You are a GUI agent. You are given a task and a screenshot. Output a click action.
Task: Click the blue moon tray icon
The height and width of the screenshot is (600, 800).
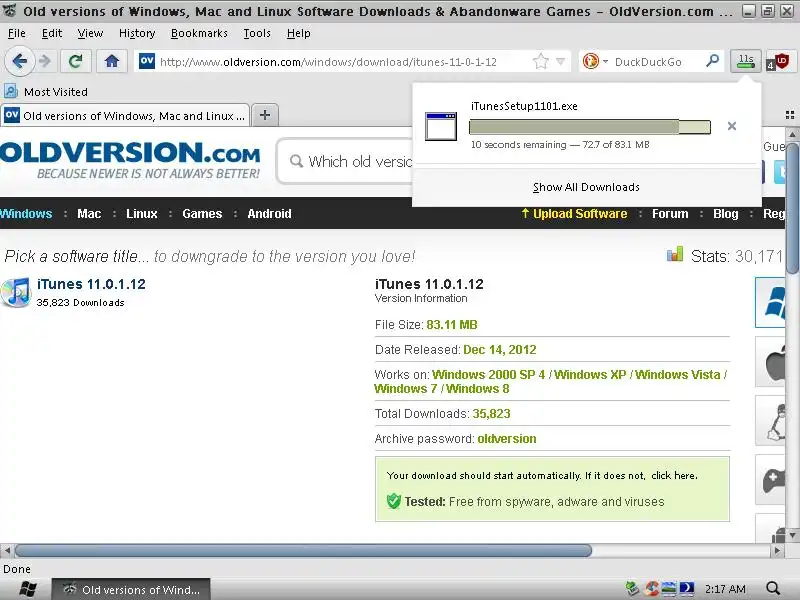(x=687, y=589)
